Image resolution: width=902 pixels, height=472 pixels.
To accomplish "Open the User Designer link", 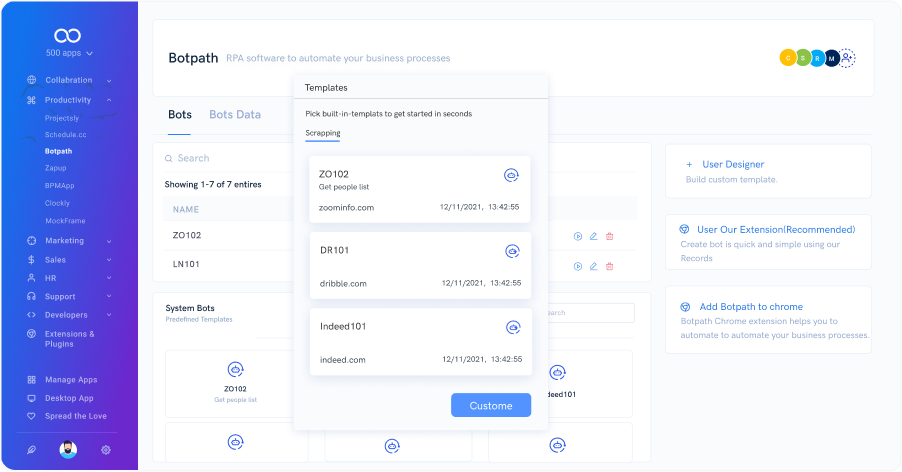I will coord(732,164).
